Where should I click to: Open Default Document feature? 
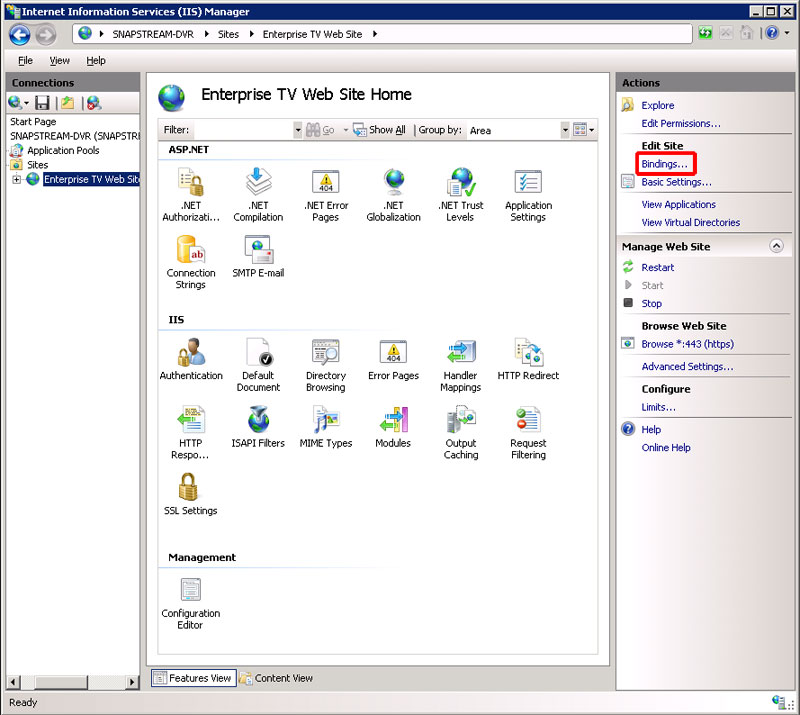(x=258, y=365)
